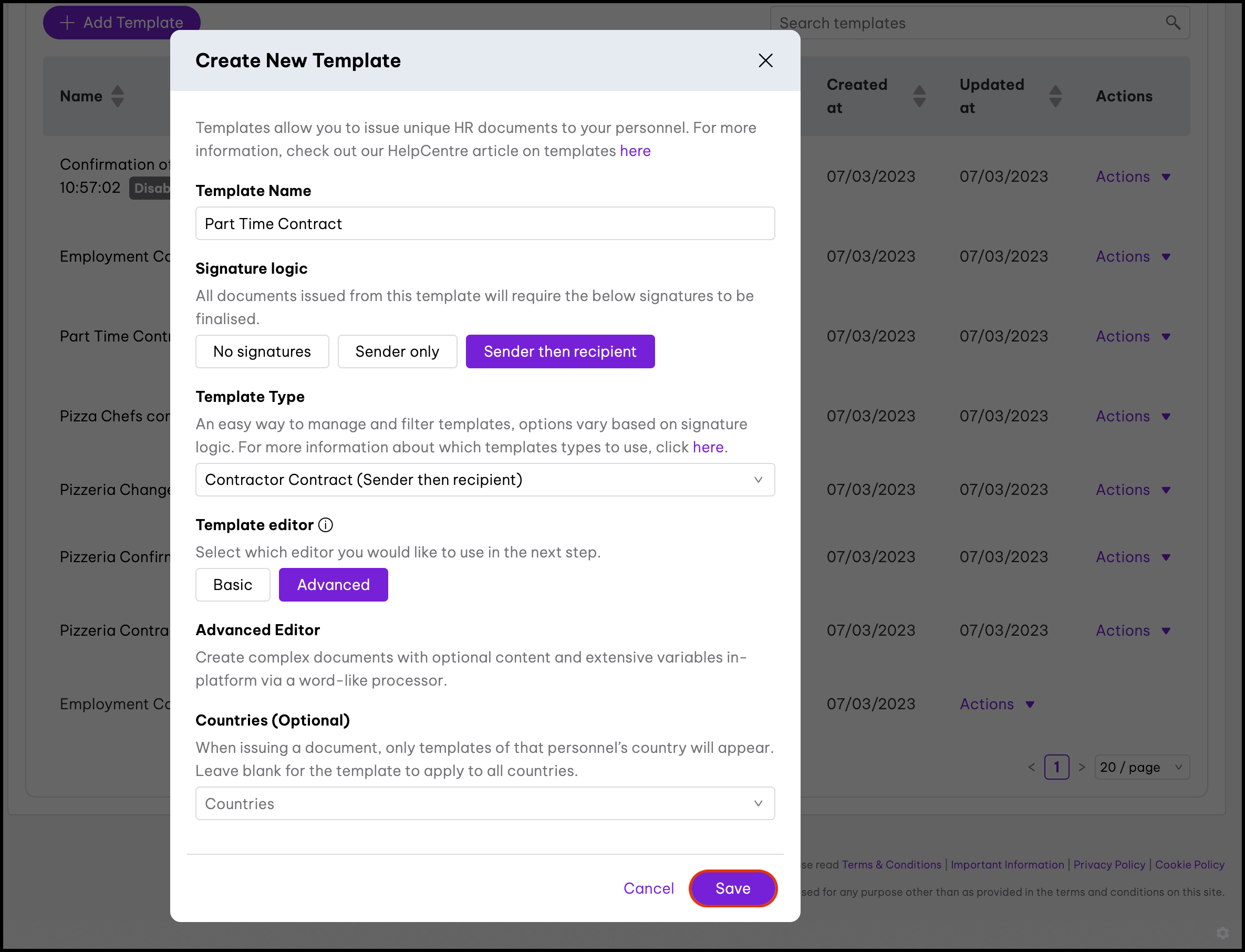Open the Template Type dropdown
Viewport: 1245px width, 952px height.
click(x=485, y=480)
